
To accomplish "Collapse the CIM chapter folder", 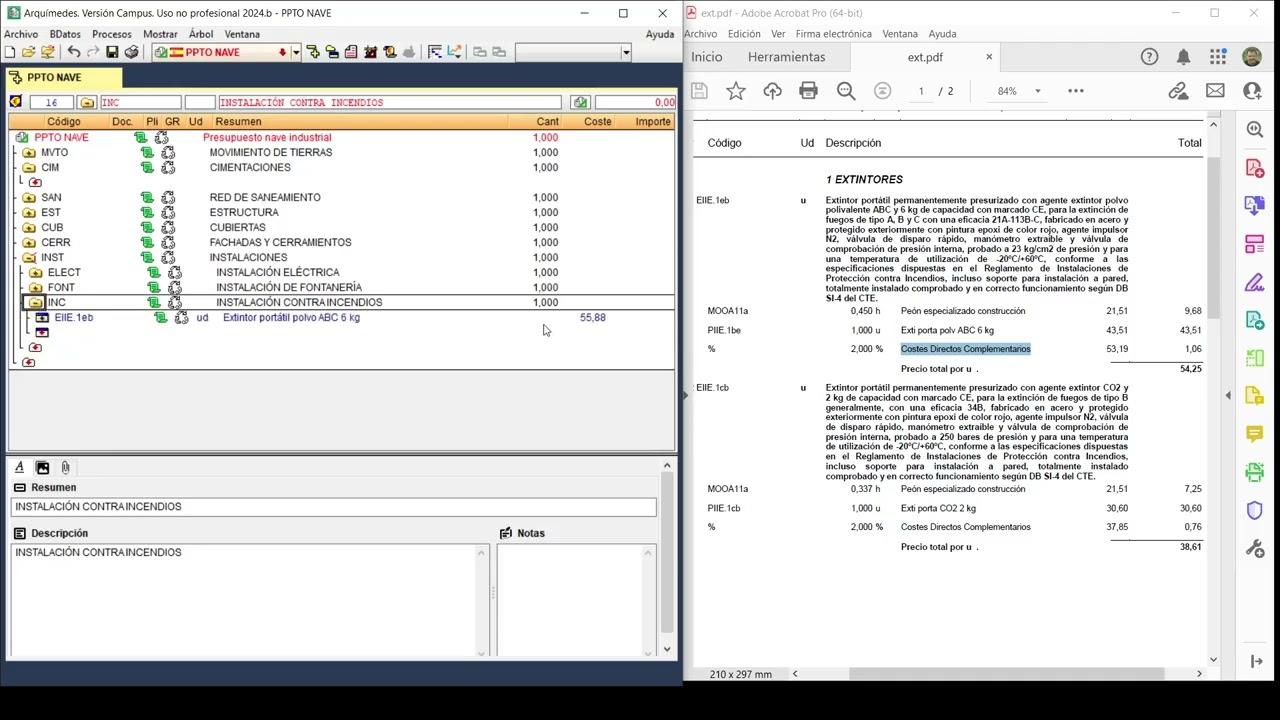I will (29, 168).
